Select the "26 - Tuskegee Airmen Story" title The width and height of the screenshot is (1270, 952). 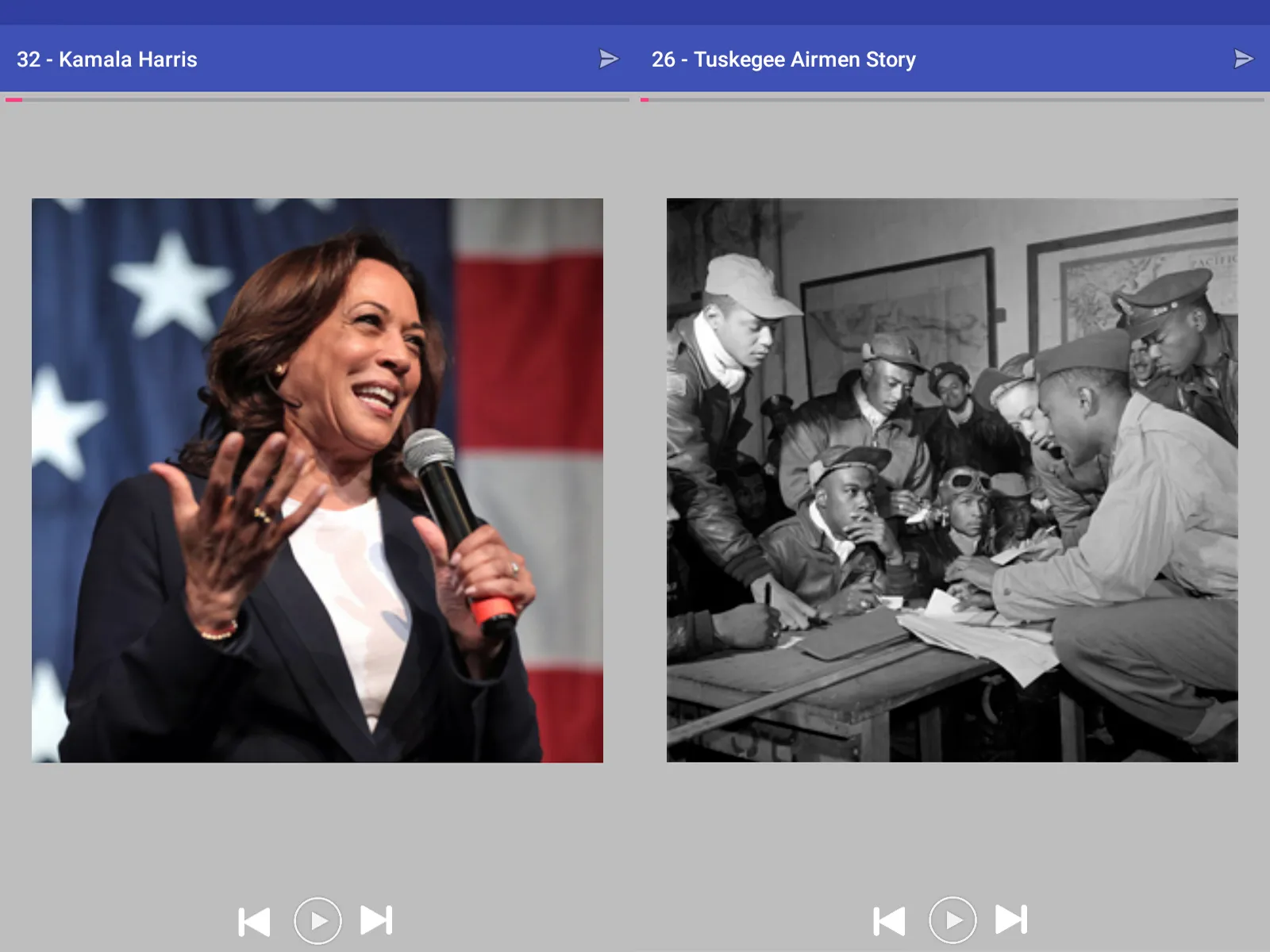pos(783,59)
